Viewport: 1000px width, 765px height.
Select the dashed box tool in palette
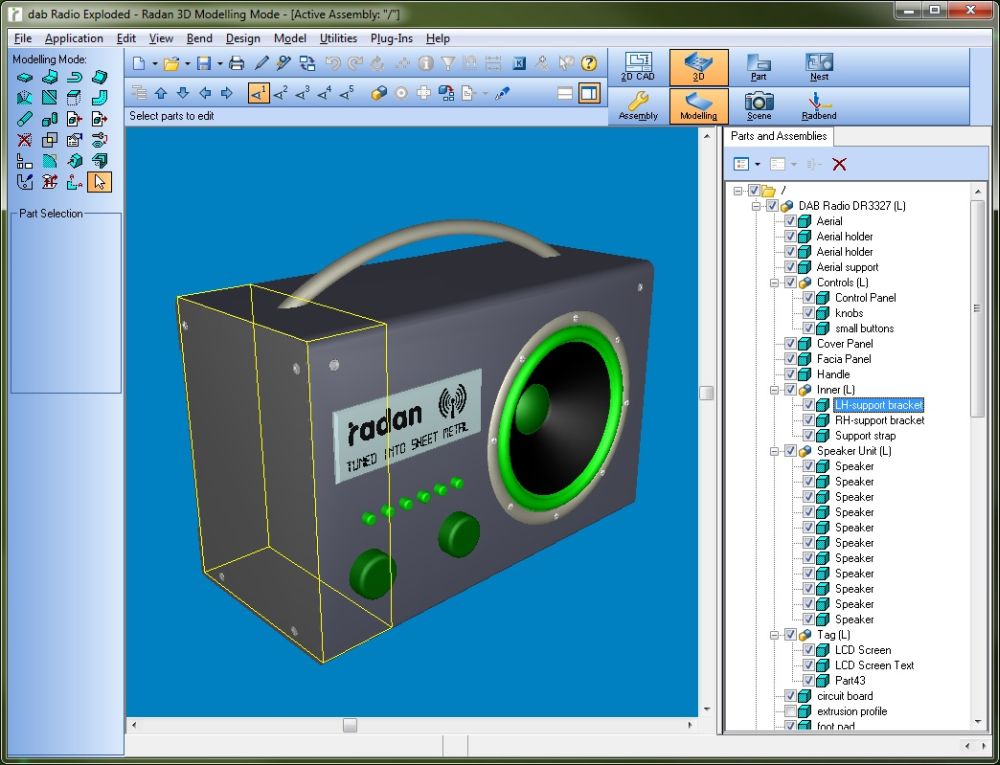(x=74, y=98)
